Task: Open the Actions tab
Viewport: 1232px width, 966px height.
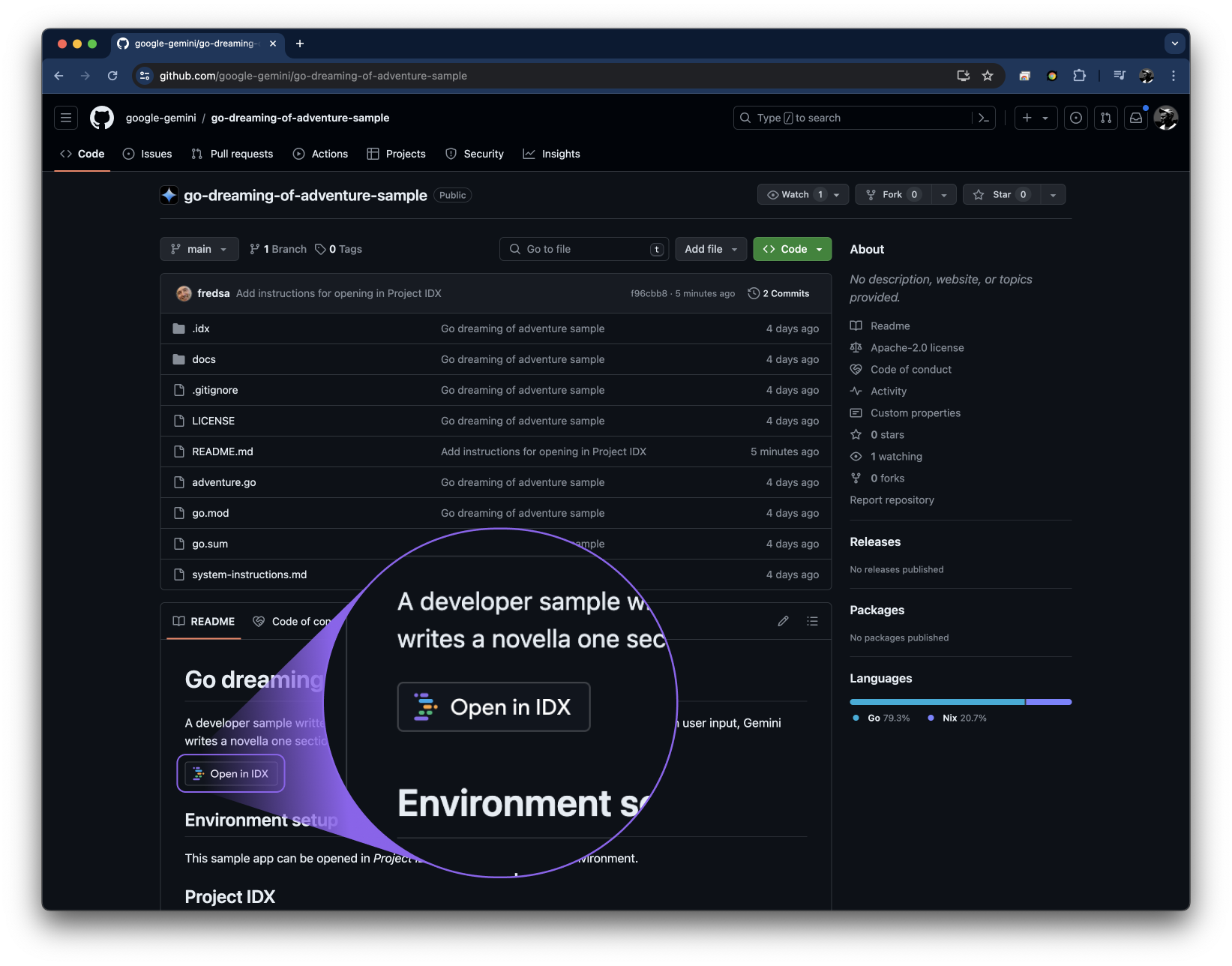Action: tap(320, 154)
